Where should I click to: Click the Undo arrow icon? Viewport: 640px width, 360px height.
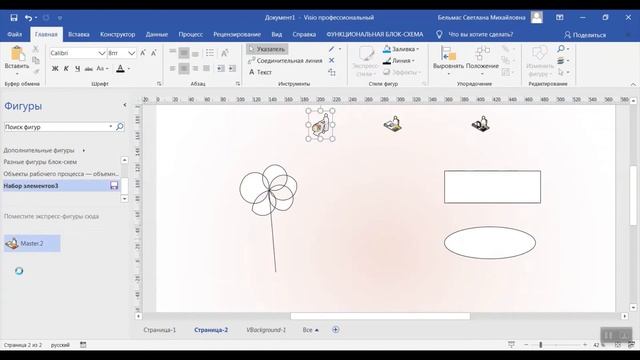click(28, 18)
